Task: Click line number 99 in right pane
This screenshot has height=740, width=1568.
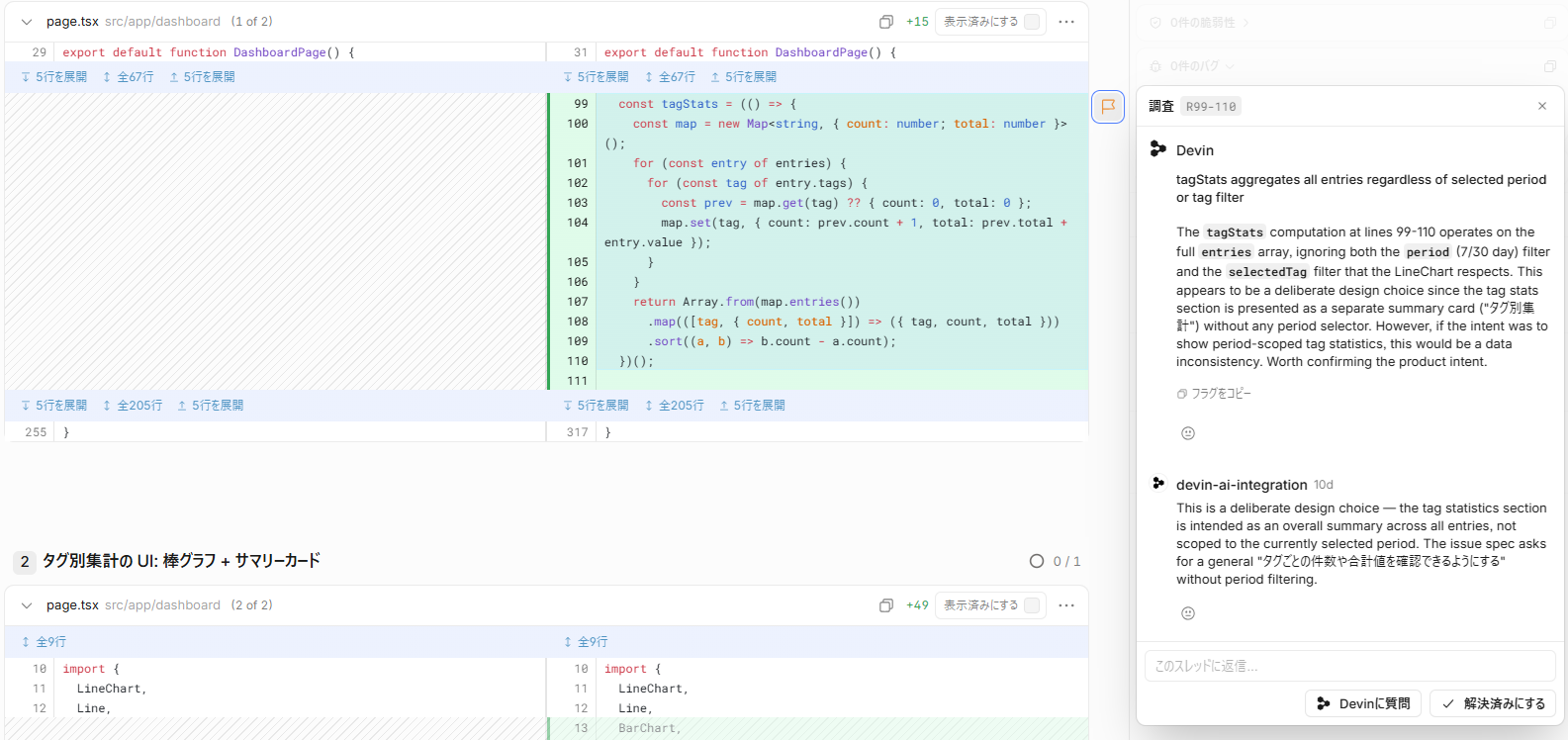Action: pyautogui.click(x=581, y=104)
